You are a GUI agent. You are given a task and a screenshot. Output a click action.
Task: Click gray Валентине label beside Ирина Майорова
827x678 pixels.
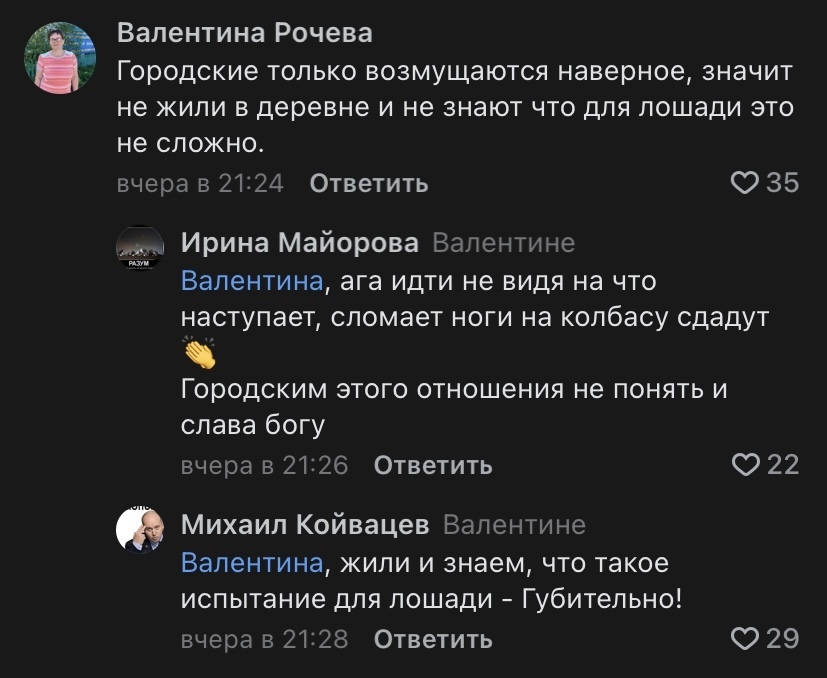coord(505,243)
